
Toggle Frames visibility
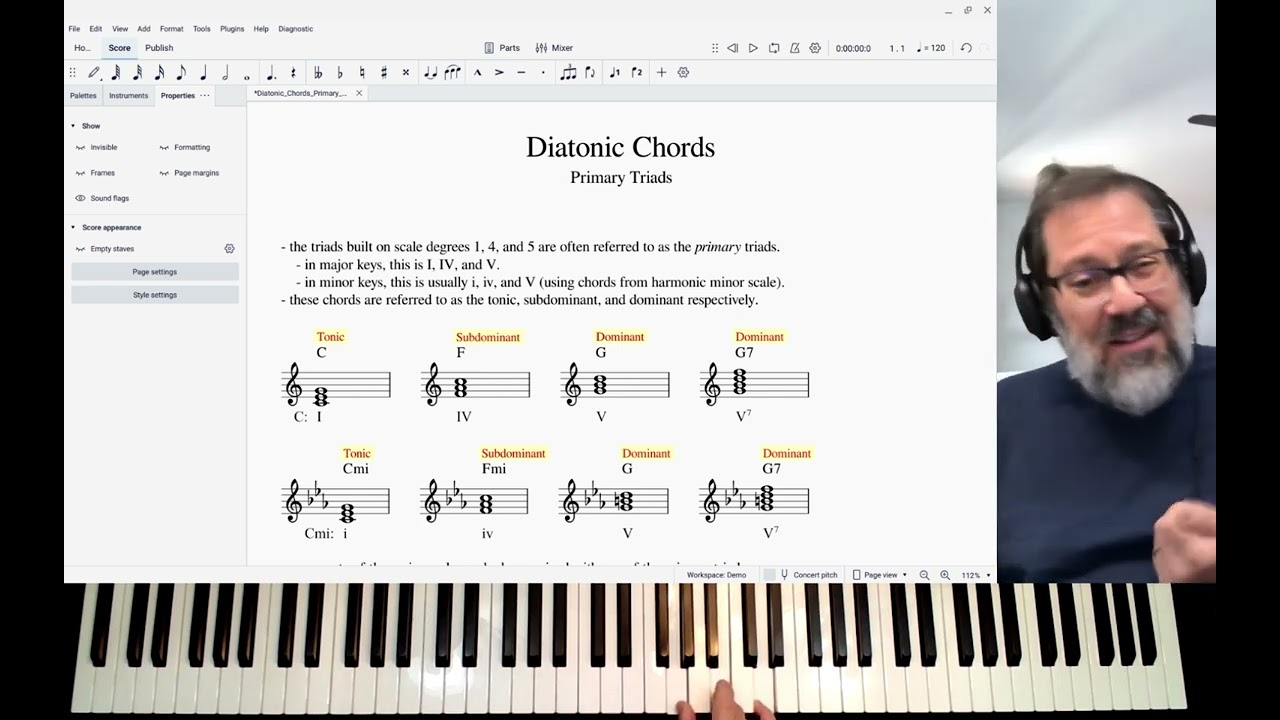pos(95,173)
